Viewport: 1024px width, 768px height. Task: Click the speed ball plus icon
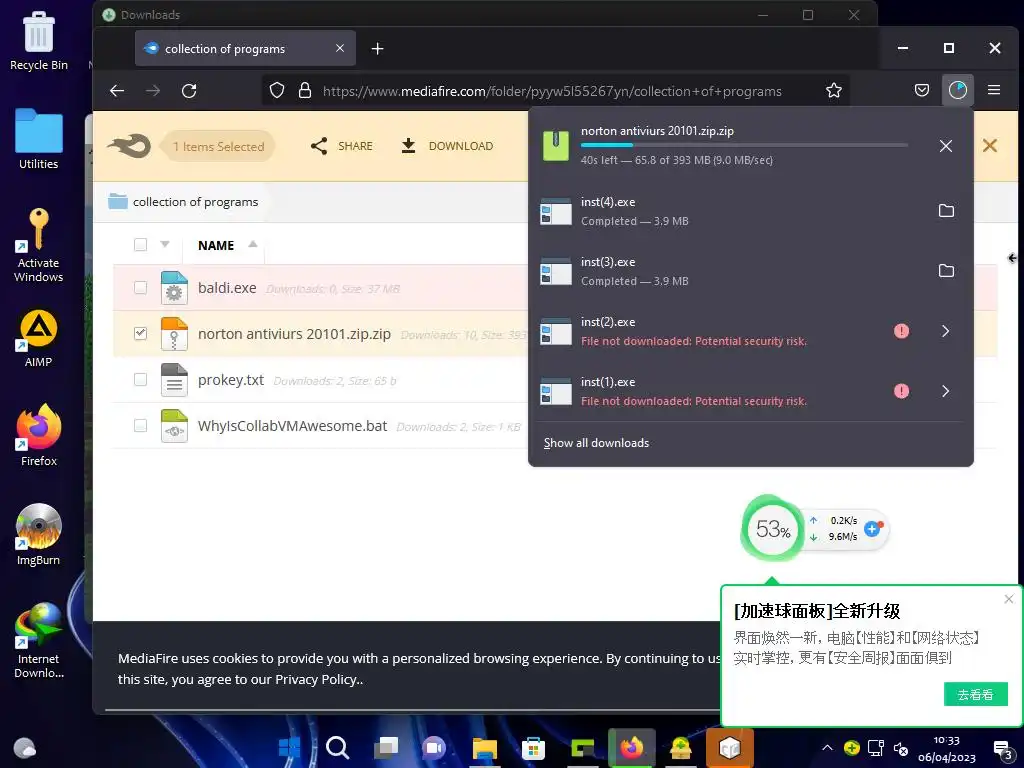872,528
